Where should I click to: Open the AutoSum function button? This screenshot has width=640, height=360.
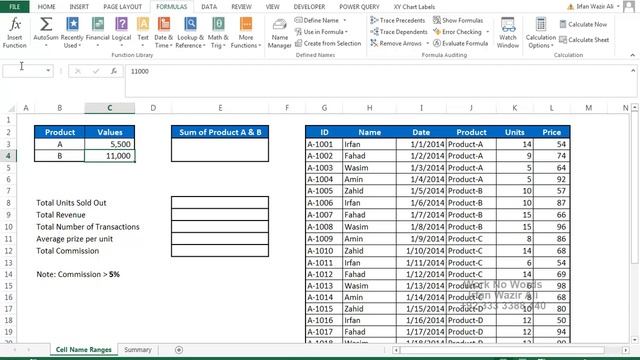click(x=46, y=33)
